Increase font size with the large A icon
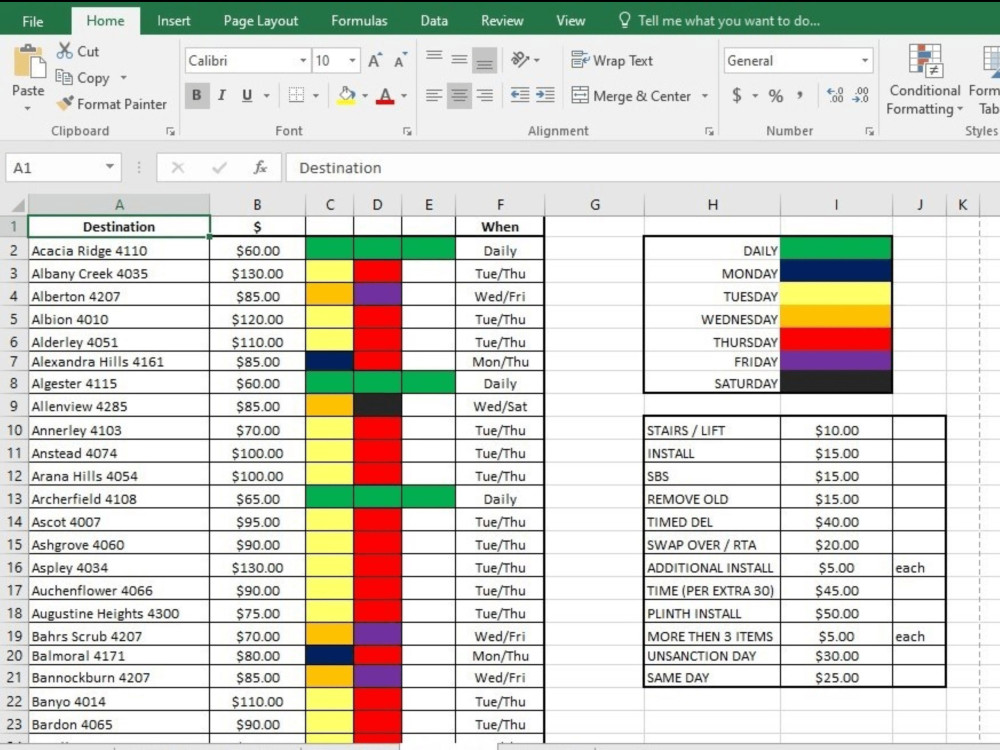 click(375, 61)
